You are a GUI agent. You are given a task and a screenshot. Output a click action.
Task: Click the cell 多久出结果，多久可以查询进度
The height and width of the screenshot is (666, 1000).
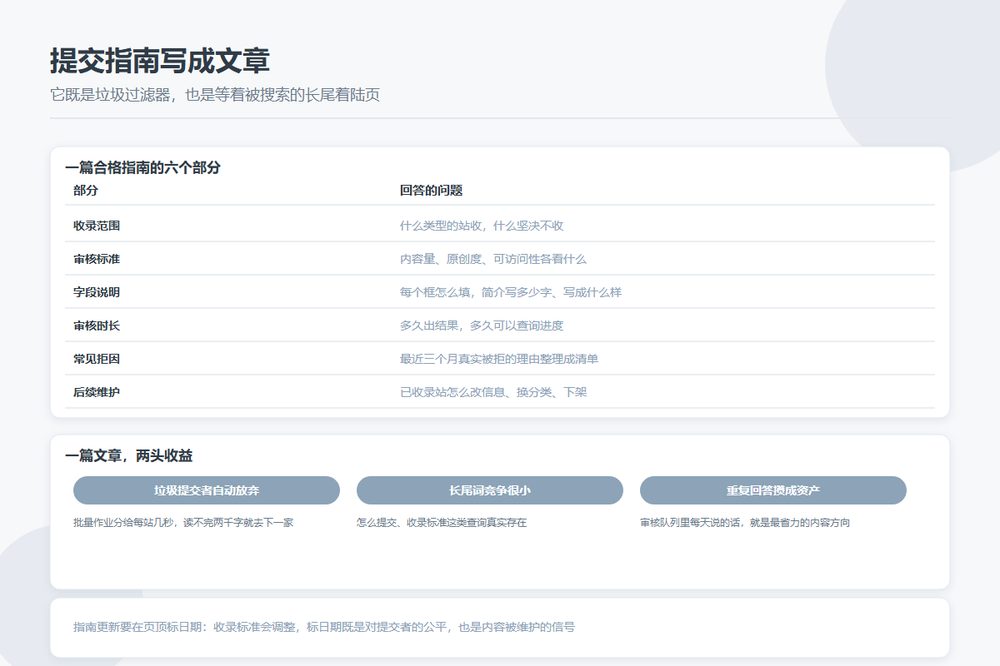tap(482, 325)
